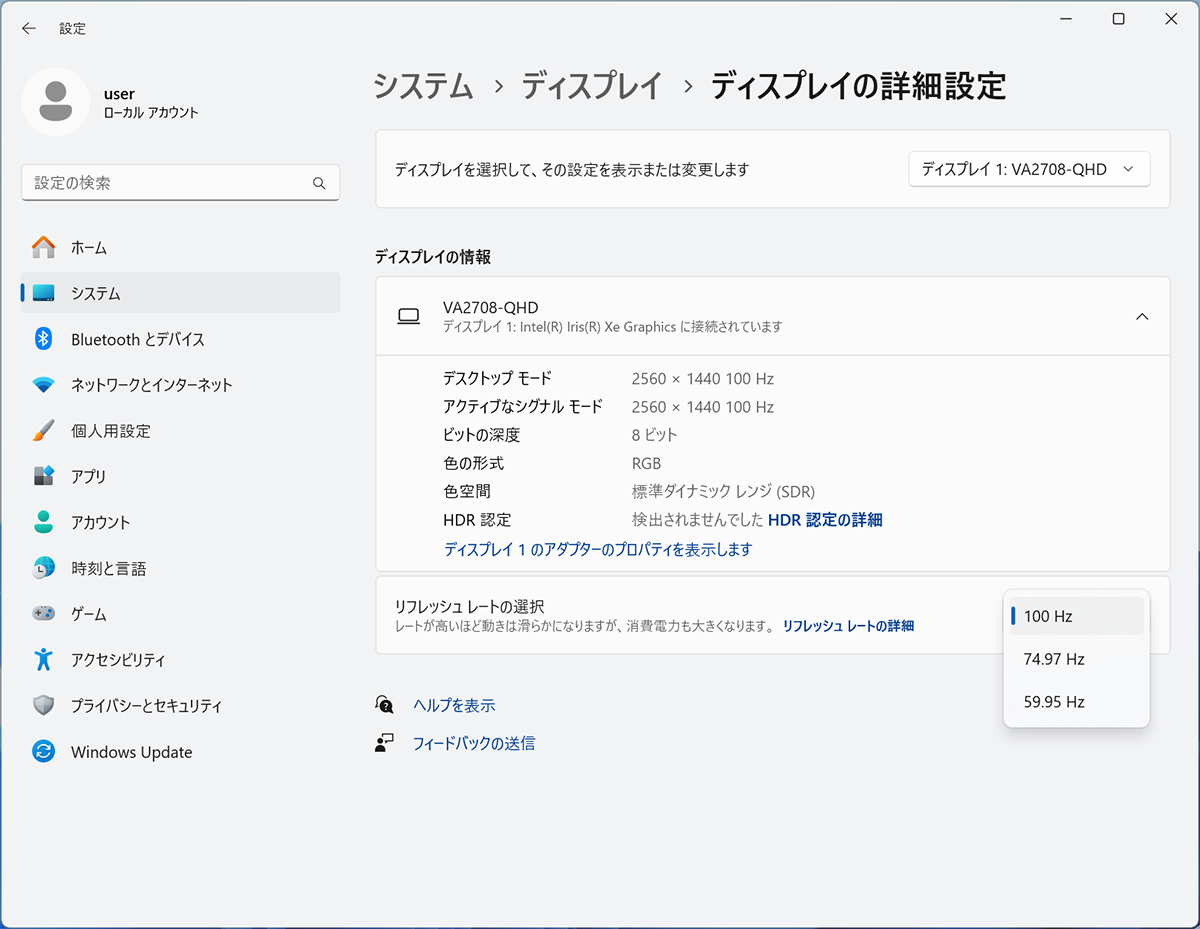The height and width of the screenshot is (929, 1200).
Task: Collapse the VA2708-QHD info section
Action: (x=1142, y=316)
